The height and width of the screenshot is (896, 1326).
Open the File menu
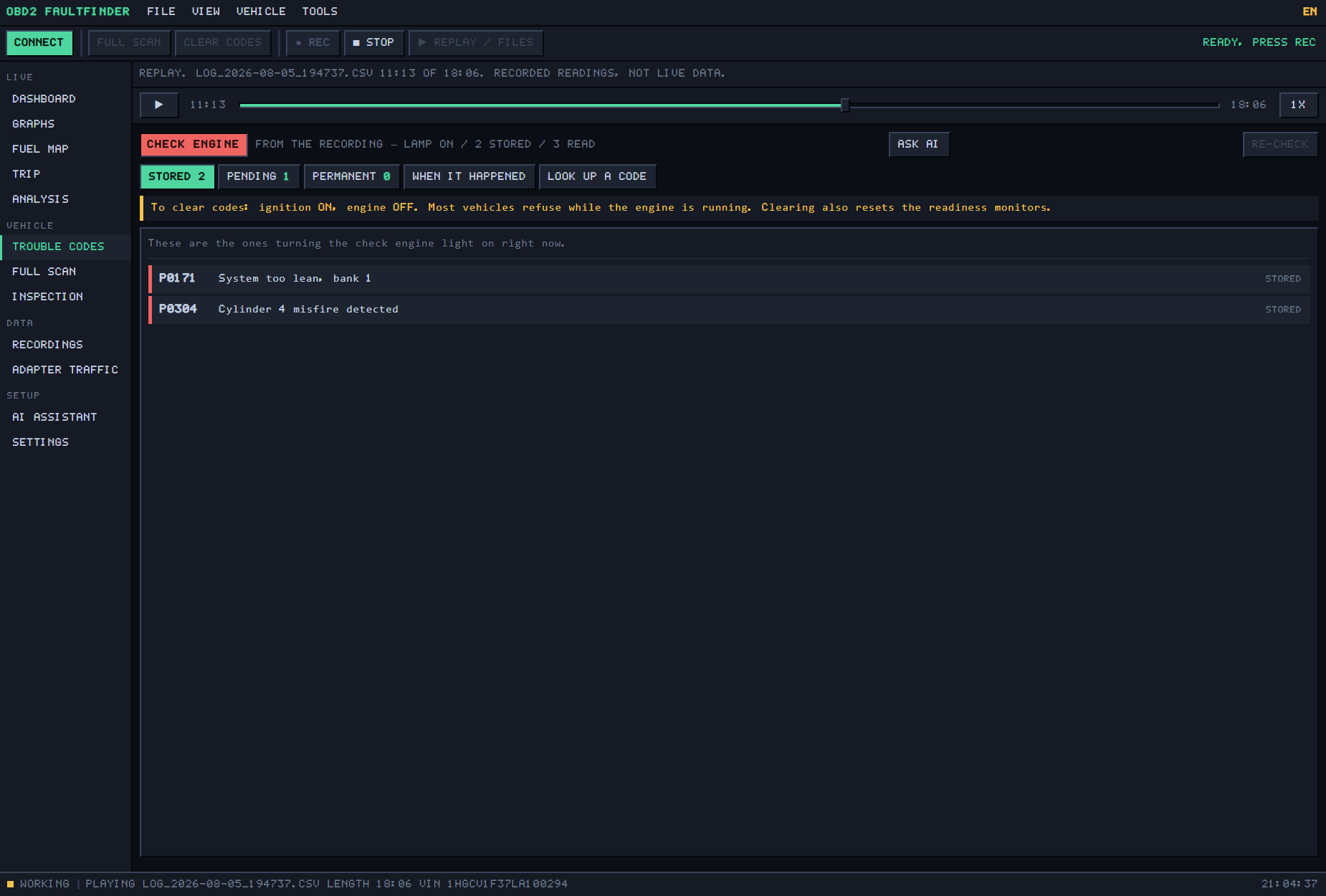click(x=161, y=11)
